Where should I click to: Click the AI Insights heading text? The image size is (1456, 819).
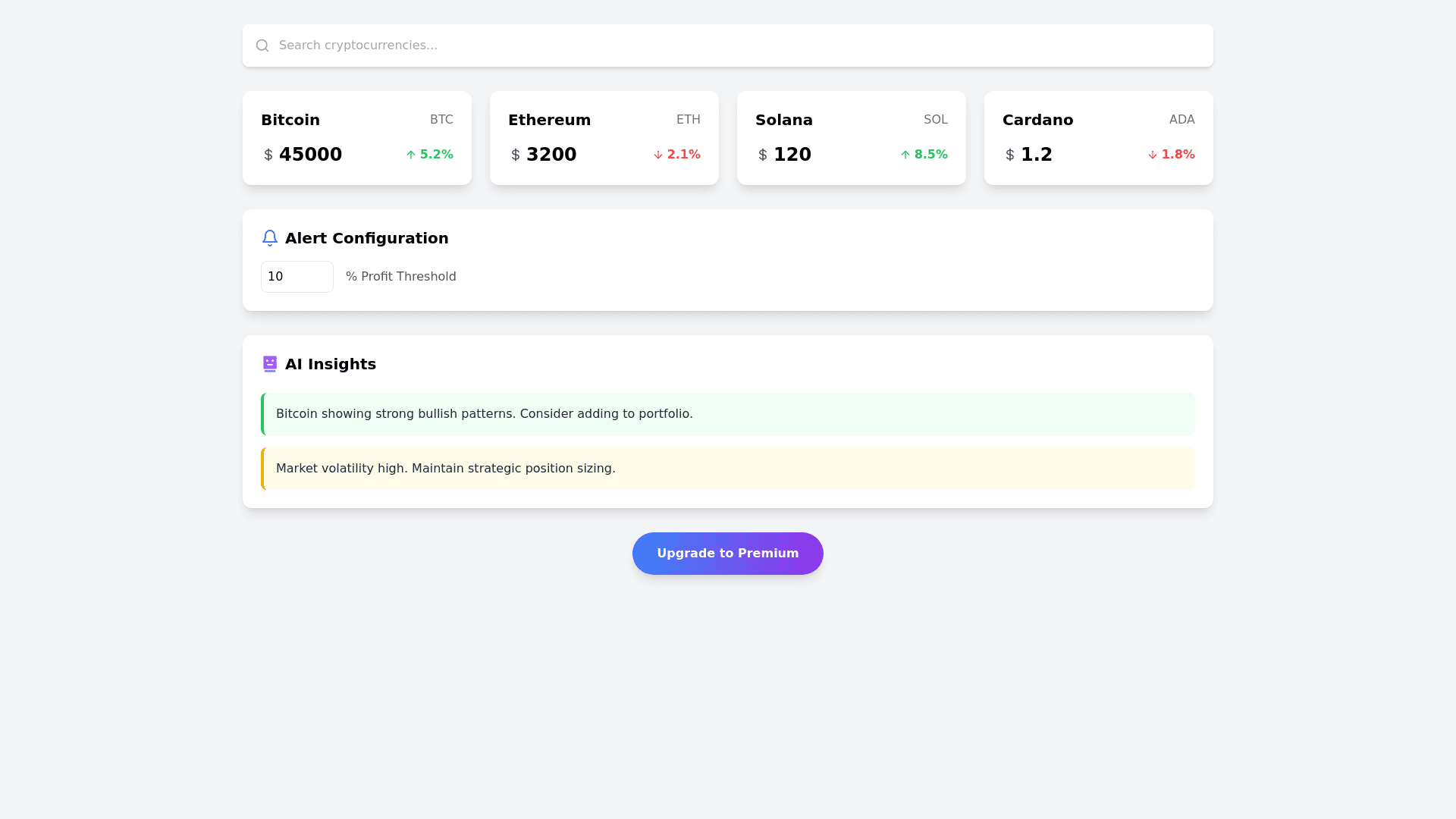[x=330, y=364]
